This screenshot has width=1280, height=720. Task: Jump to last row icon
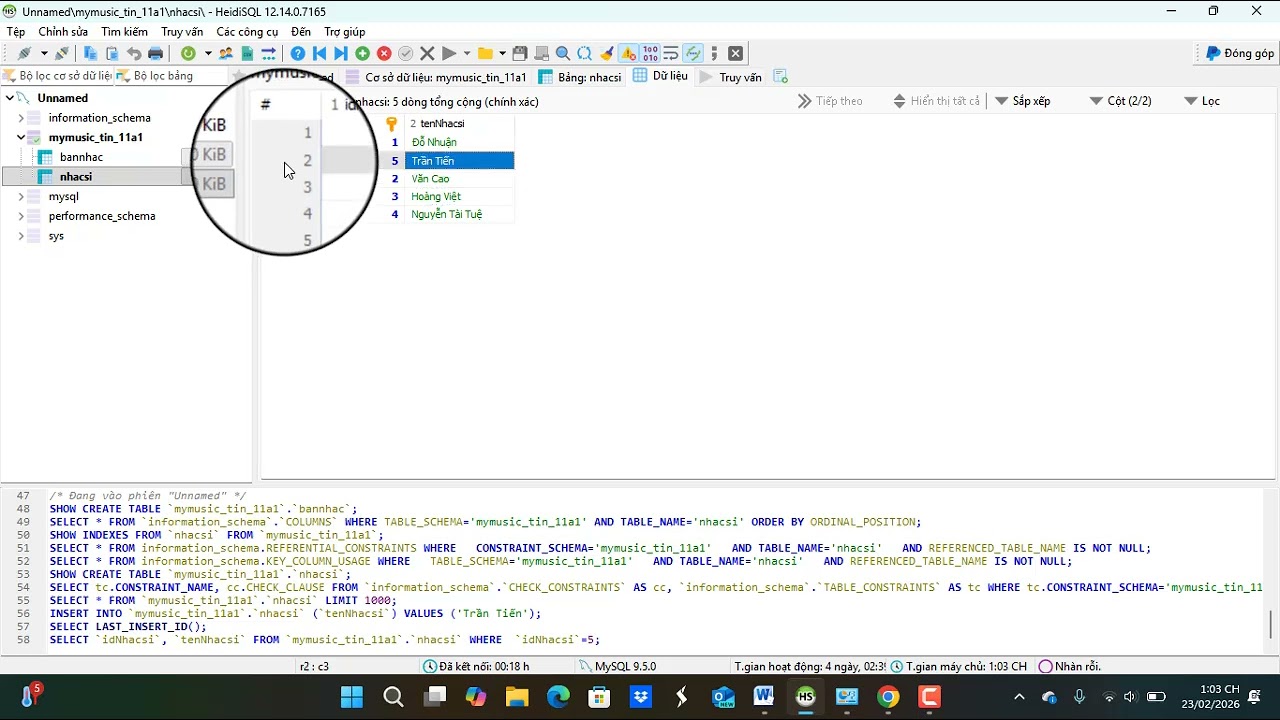(x=341, y=53)
